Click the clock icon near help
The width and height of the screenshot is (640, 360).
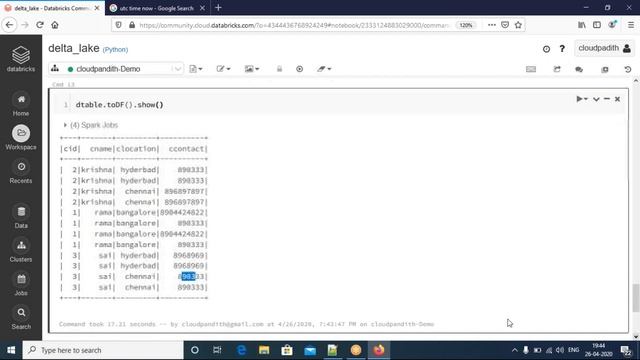546,49
